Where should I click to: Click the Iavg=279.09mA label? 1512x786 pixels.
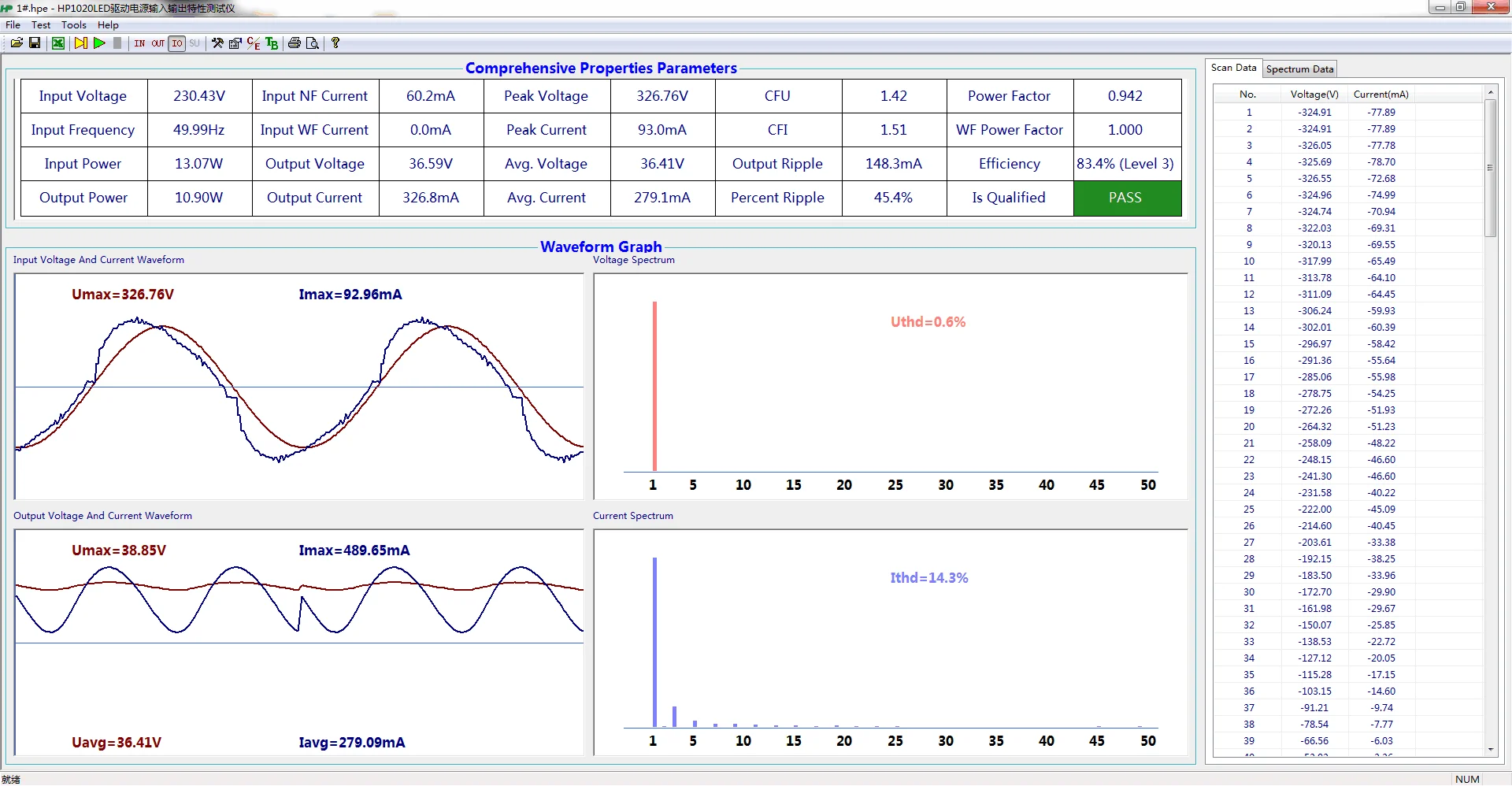pyautogui.click(x=352, y=743)
